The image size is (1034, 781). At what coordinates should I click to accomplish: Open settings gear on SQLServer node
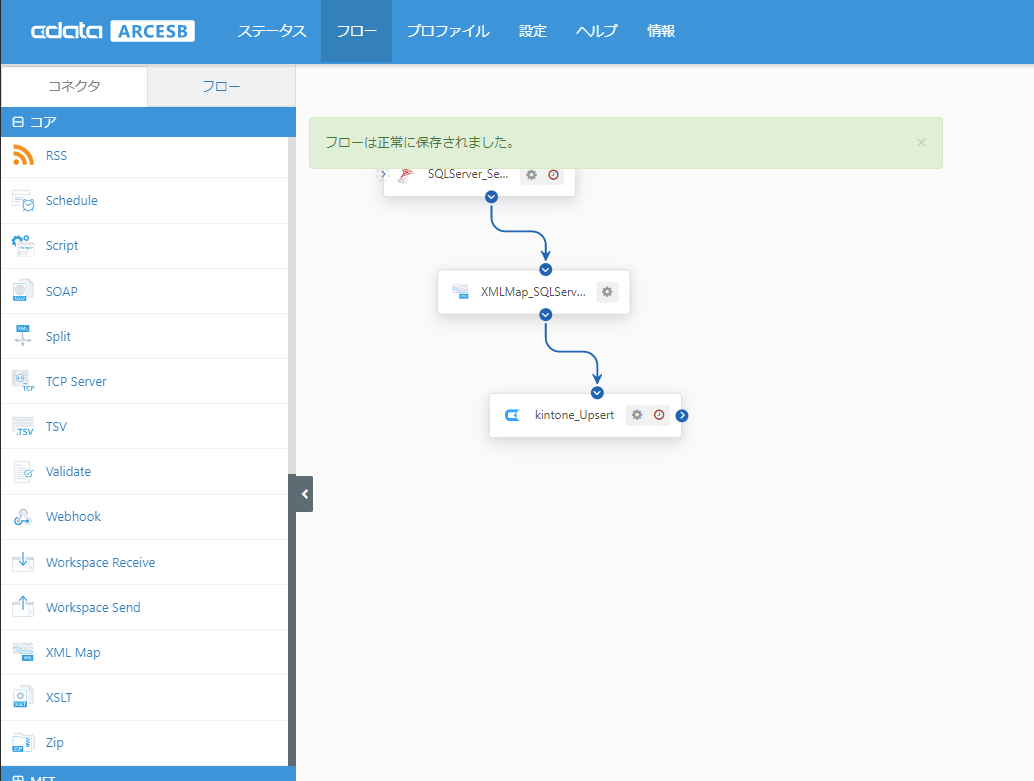532,175
